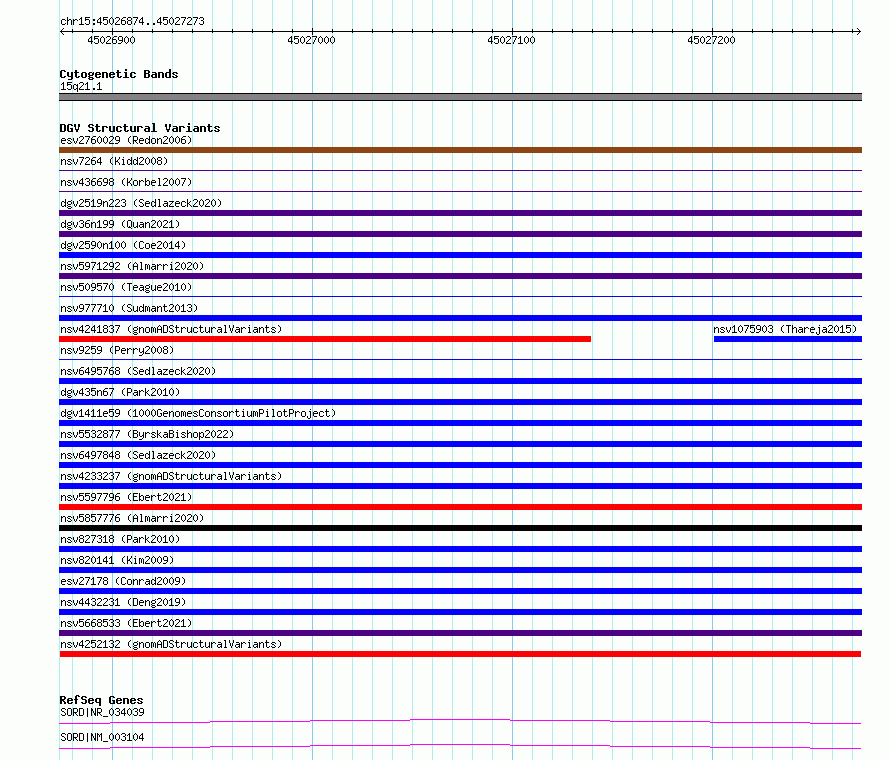Click the black nsv5857776 Almarri2020 bar

click(460, 528)
